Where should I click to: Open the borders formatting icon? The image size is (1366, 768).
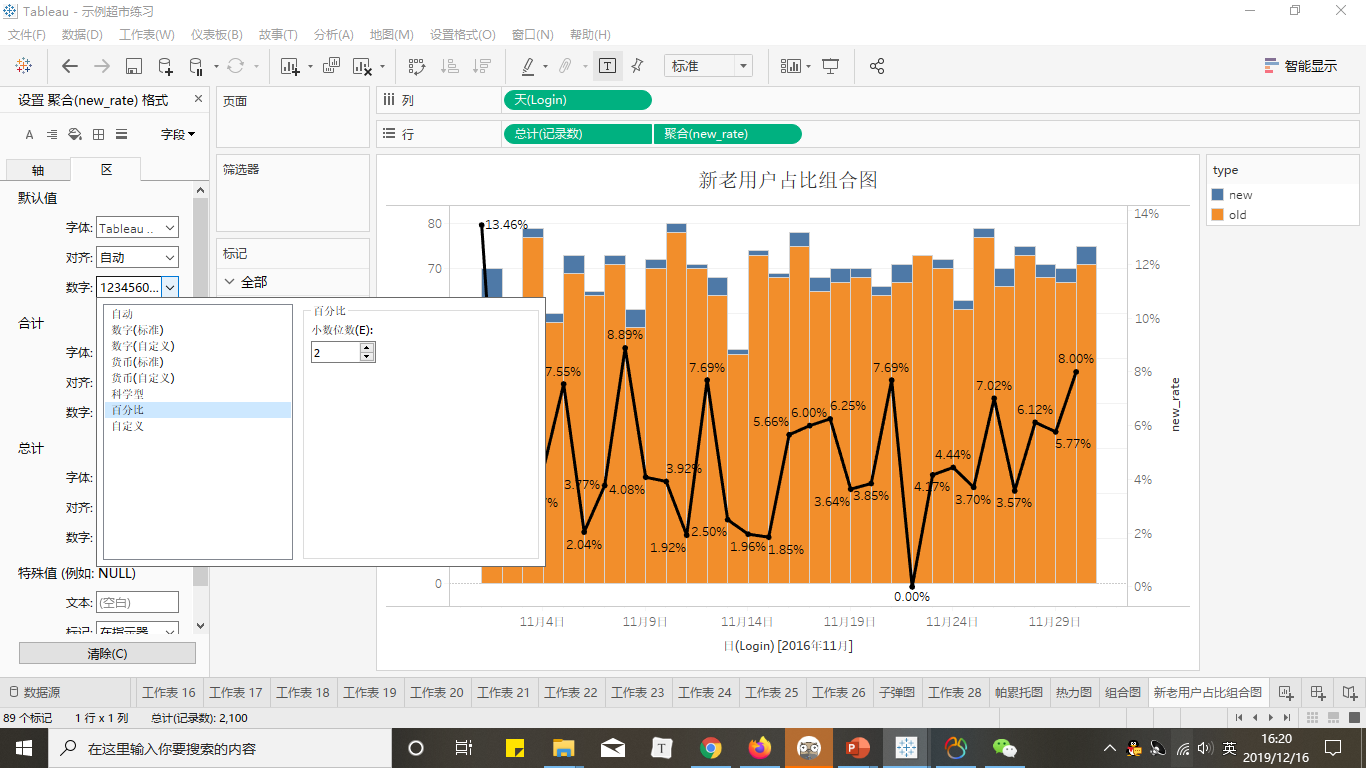click(98, 134)
